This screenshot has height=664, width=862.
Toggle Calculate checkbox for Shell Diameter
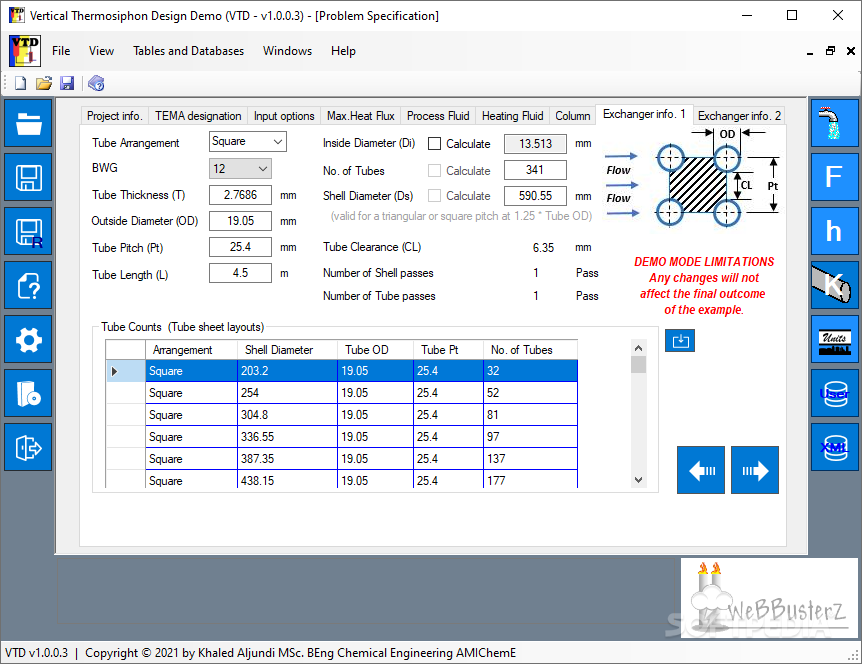click(x=434, y=196)
